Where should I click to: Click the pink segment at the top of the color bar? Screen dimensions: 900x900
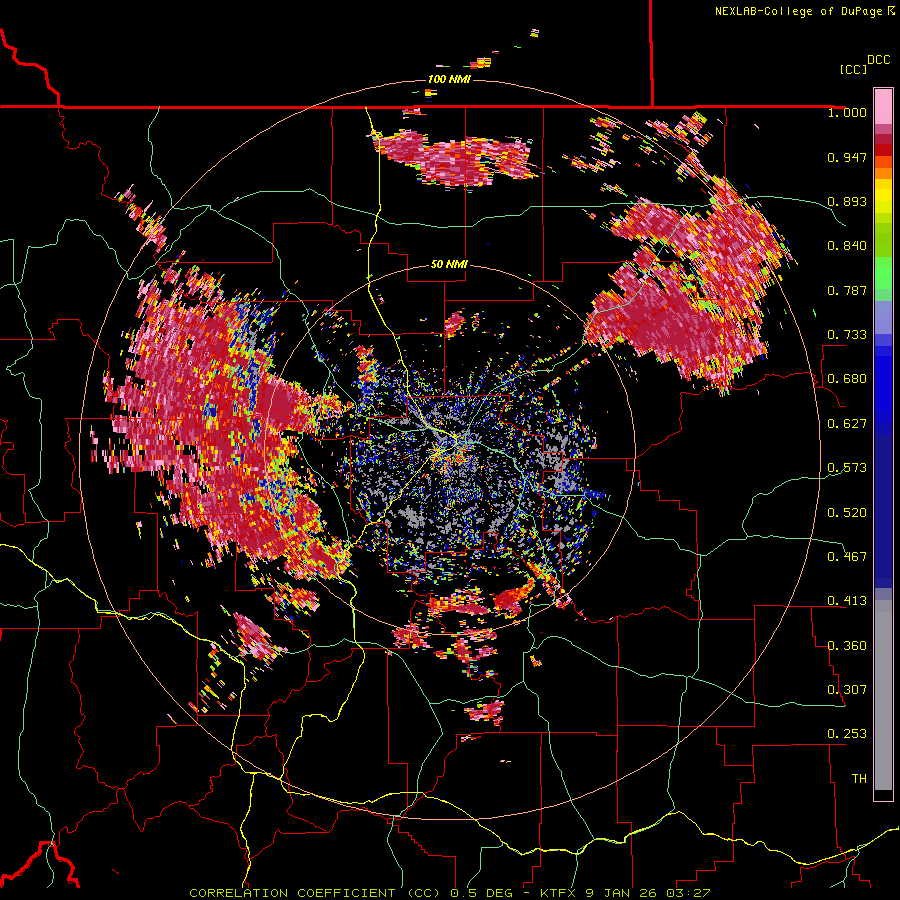pyautogui.click(x=883, y=107)
